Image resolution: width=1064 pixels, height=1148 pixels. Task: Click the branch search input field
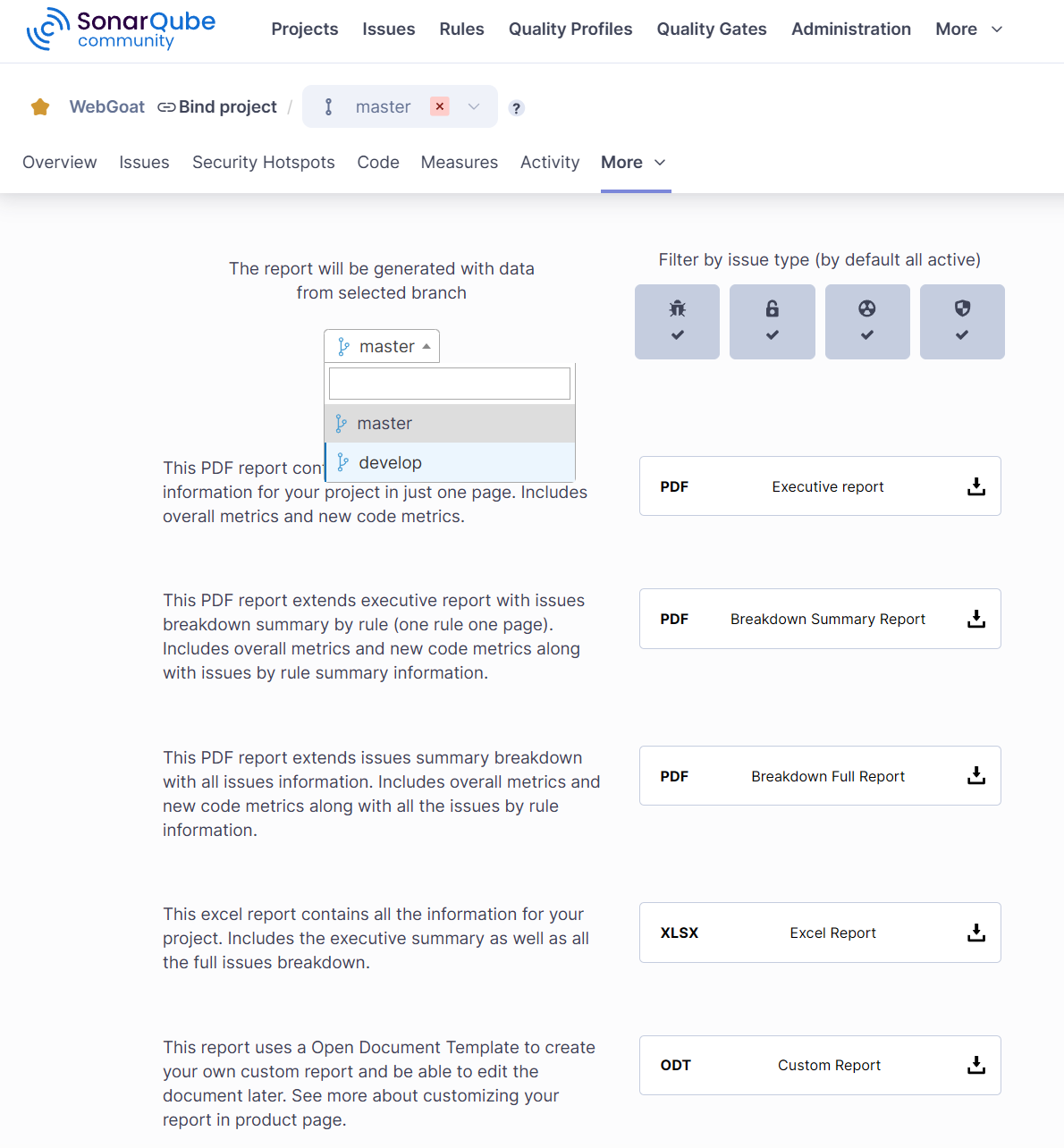(x=450, y=384)
